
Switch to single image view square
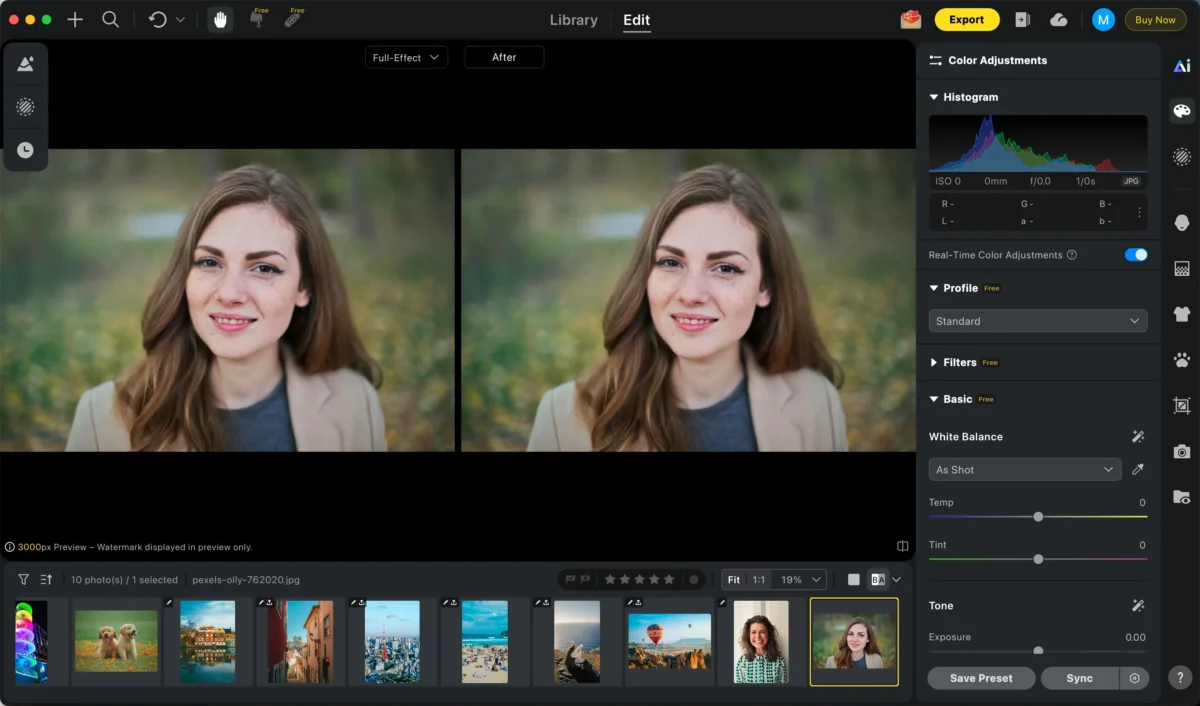click(x=853, y=580)
